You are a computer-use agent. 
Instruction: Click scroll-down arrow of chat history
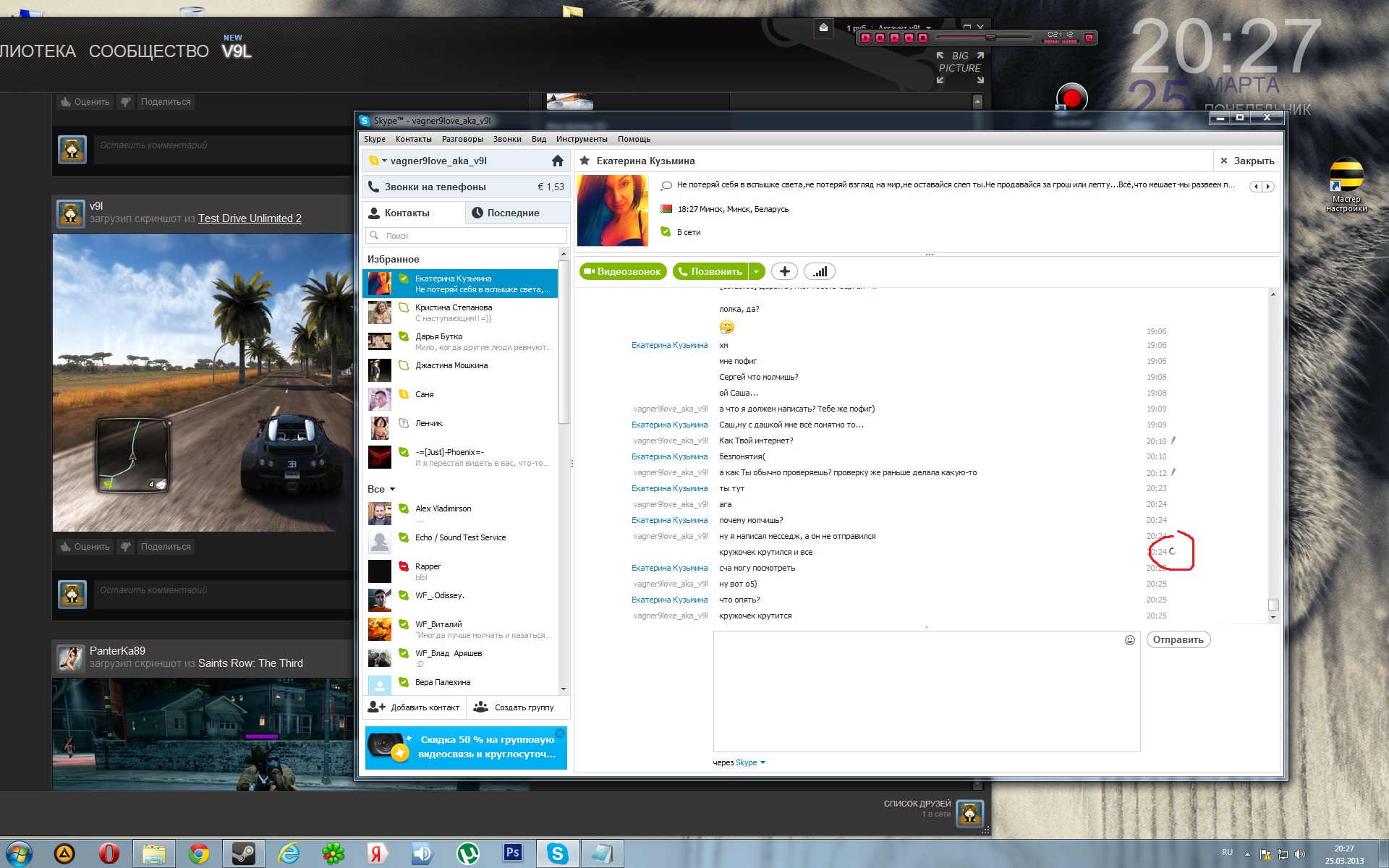[1273, 618]
